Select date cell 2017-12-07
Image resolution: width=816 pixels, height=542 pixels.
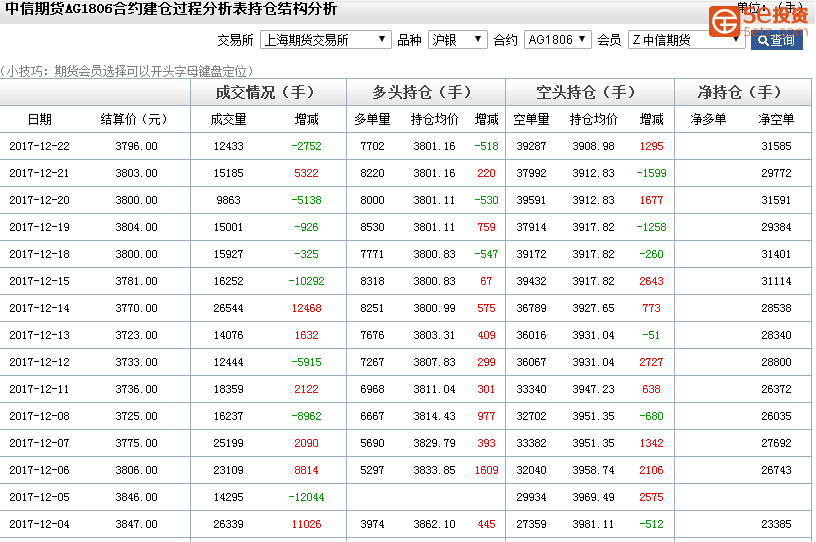coord(39,444)
